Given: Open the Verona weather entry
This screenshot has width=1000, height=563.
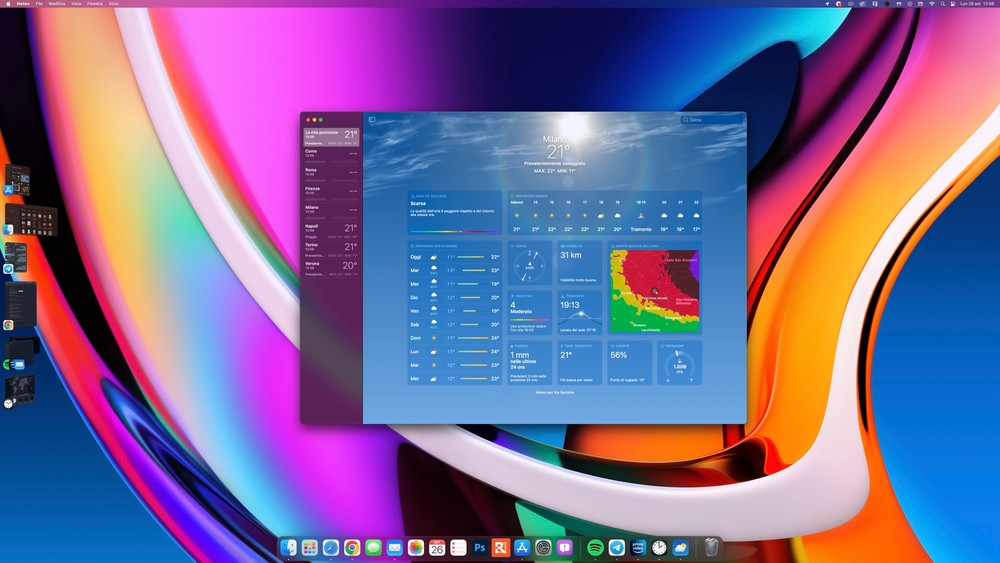Looking at the screenshot, I should pyautogui.click(x=331, y=266).
